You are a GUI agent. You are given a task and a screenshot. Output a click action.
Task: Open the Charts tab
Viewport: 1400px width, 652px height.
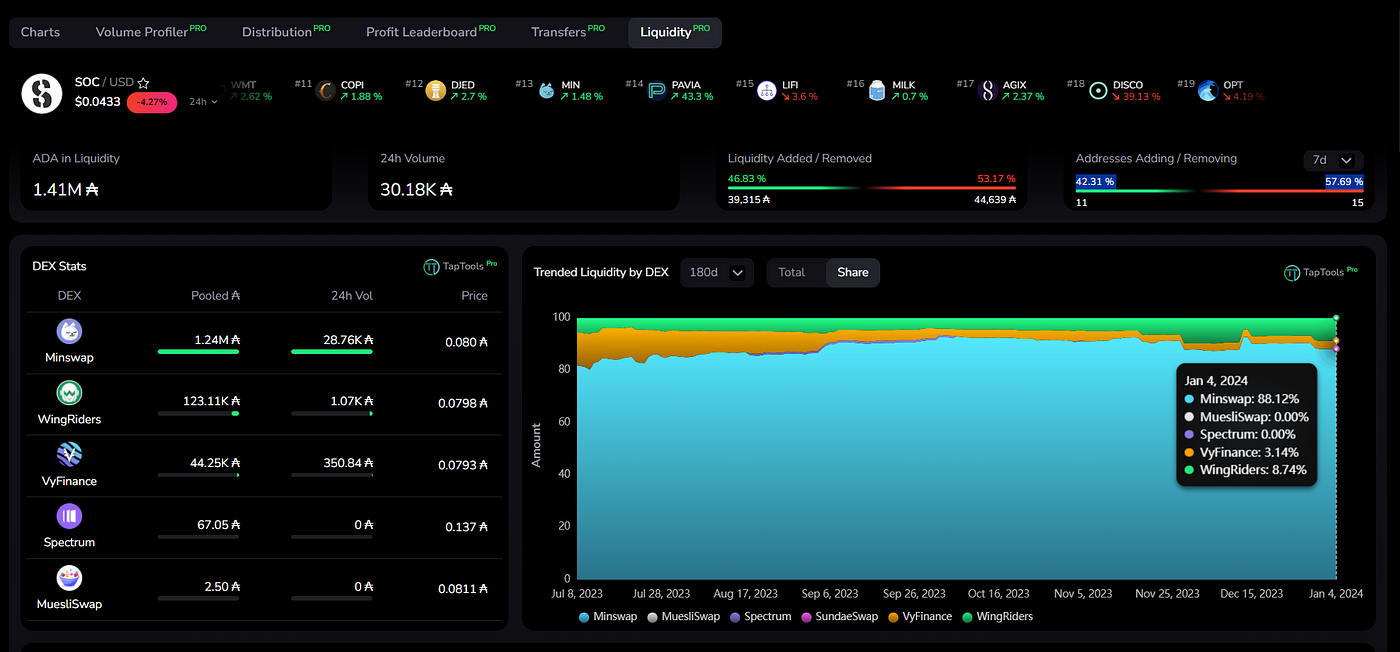[x=40, y=32]
